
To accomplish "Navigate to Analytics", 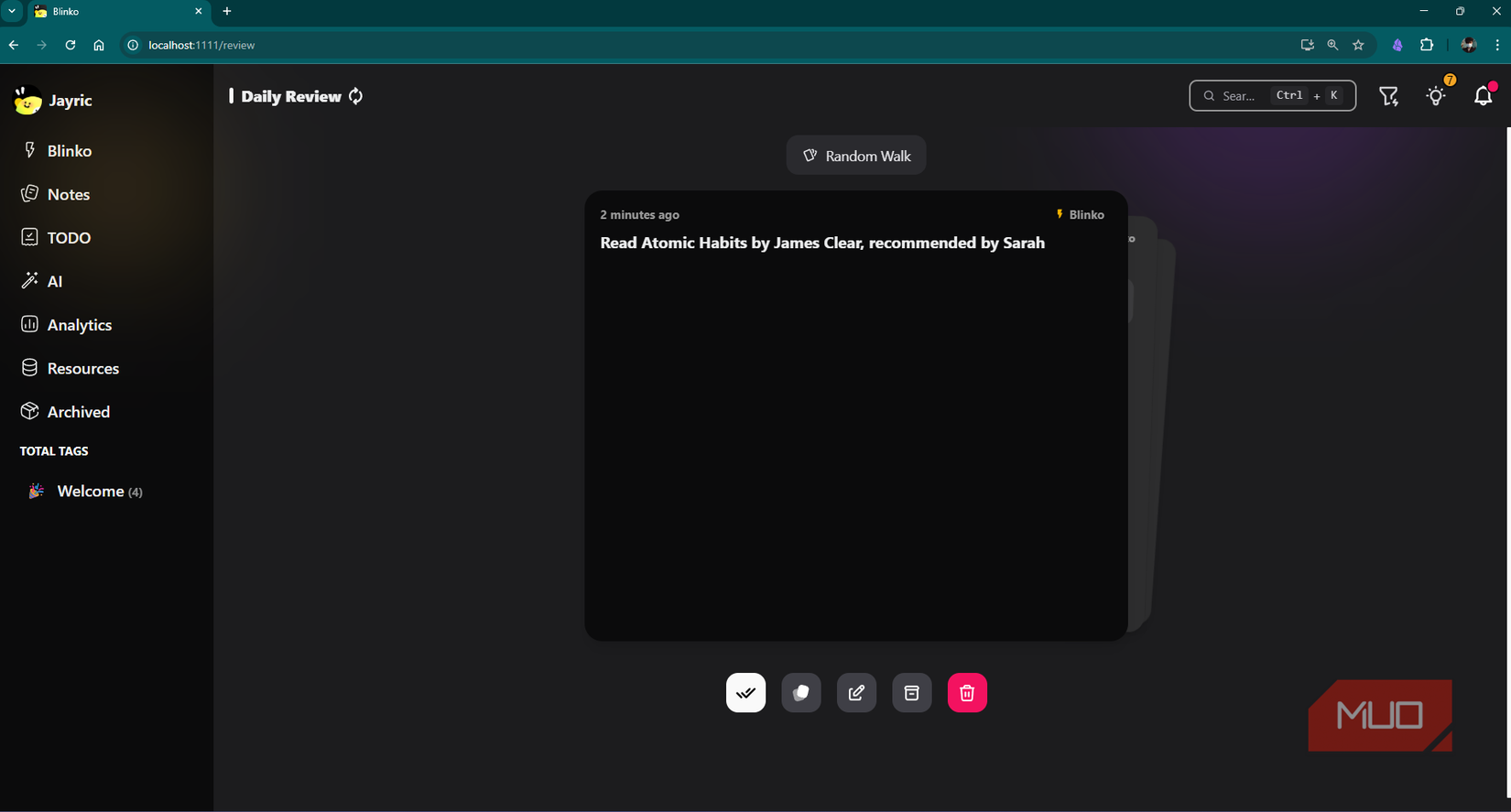I will [79, 325].
